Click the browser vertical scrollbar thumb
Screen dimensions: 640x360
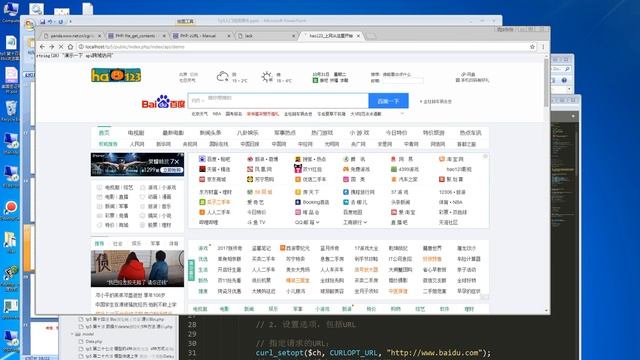(x=546, y=83)
